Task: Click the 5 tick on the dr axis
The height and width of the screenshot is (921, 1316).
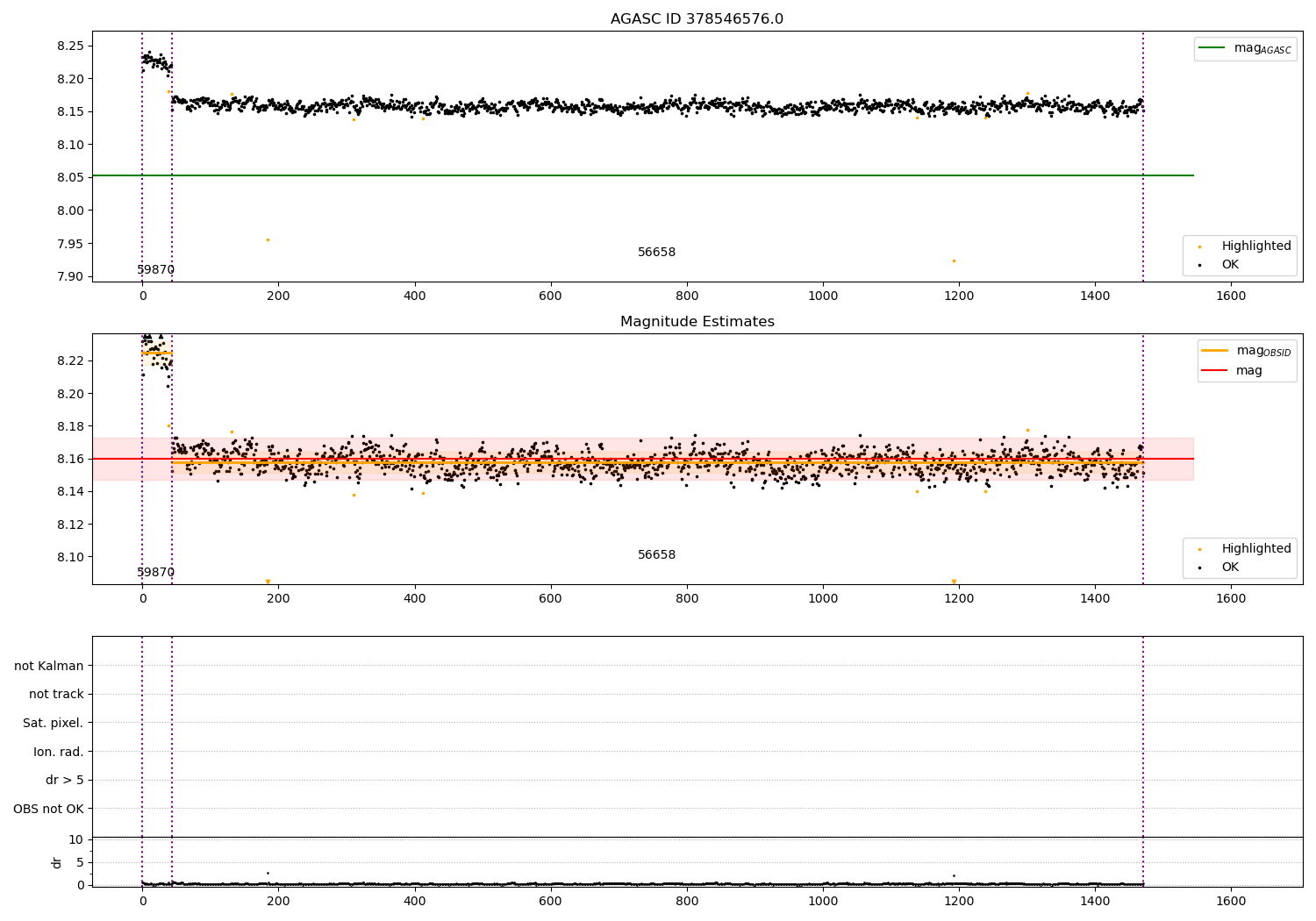Action: 80,862
